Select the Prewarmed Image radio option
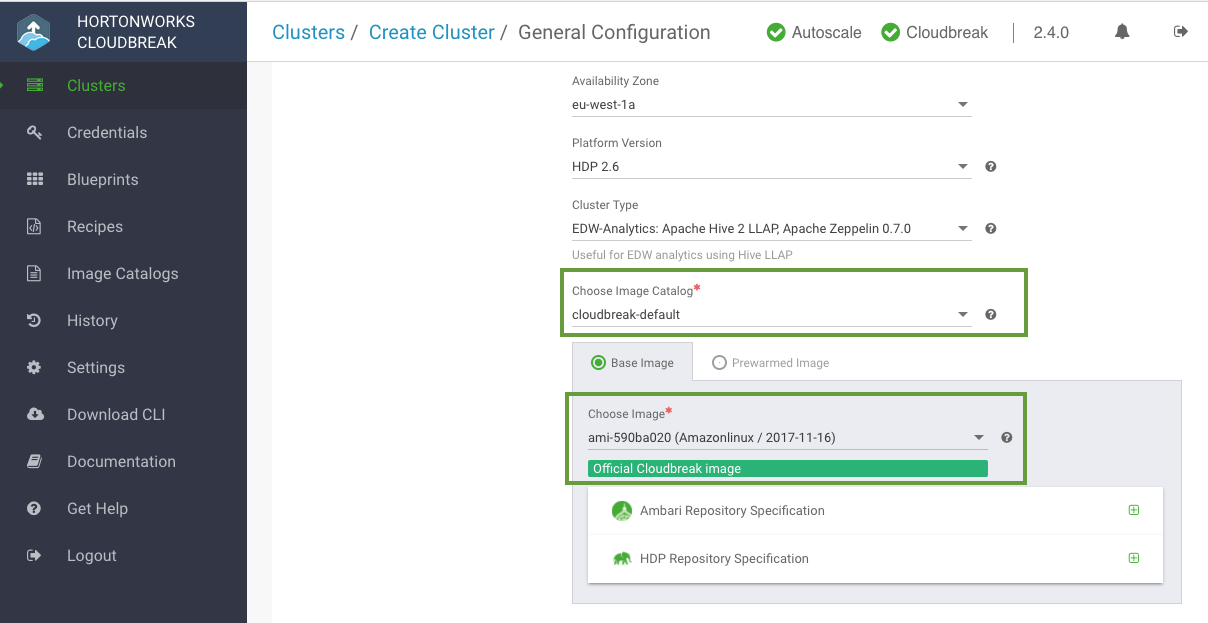Viewport: 1208px width, 623px height. (x=719, y=363)
